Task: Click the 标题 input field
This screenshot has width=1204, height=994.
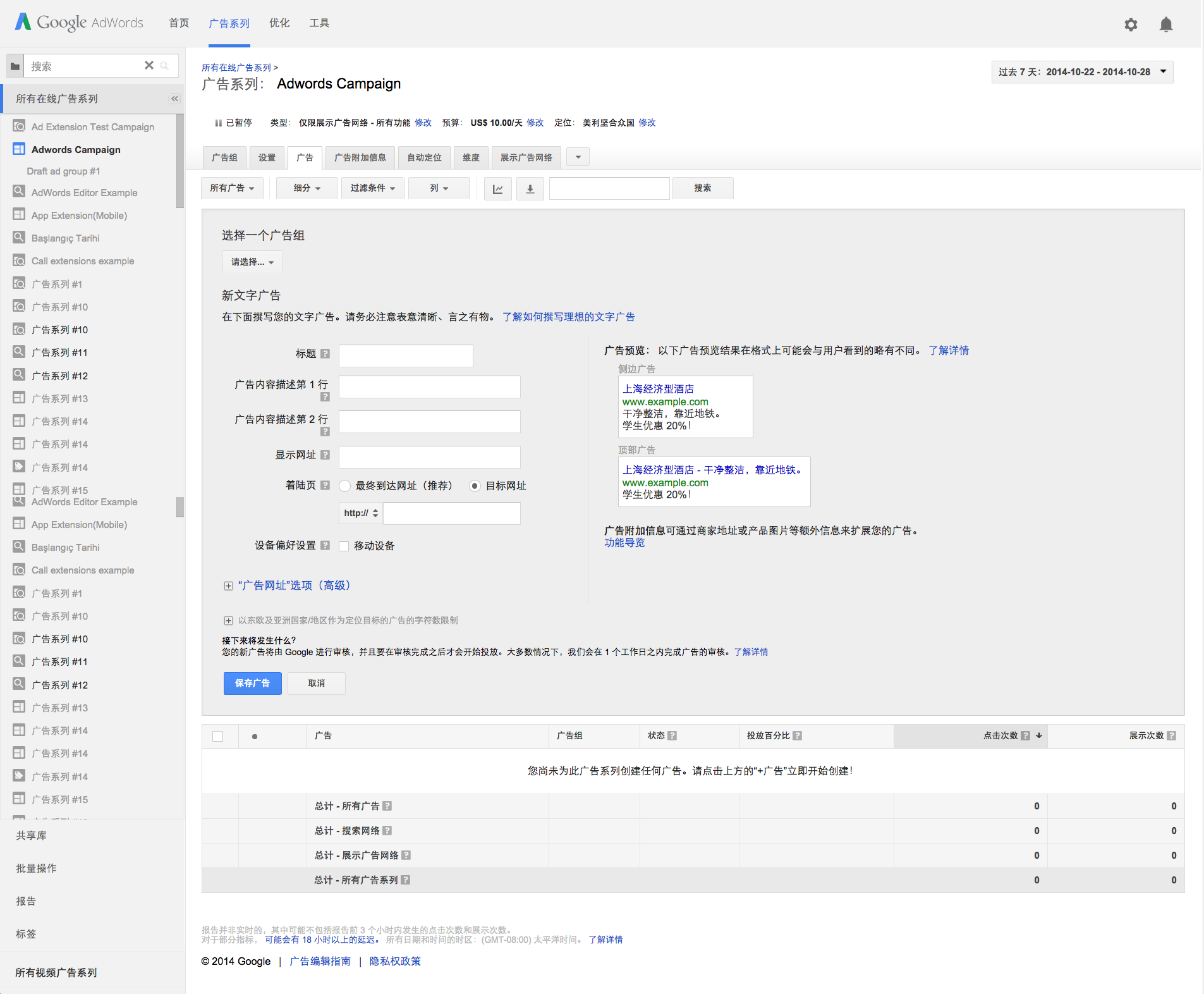Action: (x=406, y=356)
